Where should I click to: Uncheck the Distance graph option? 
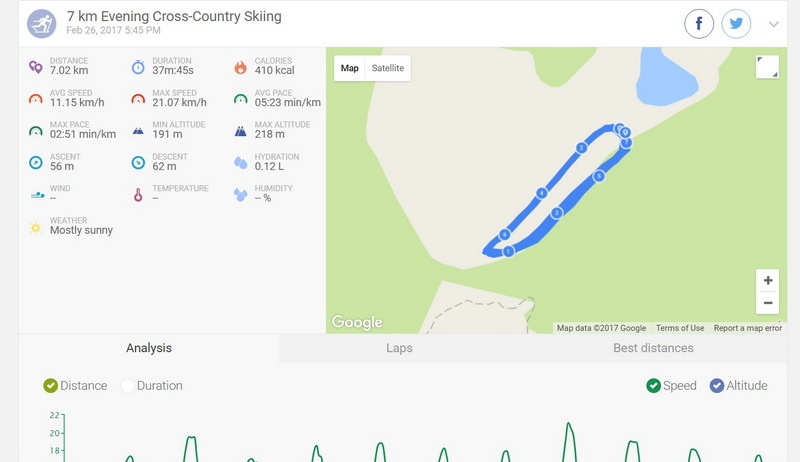tap(51, 386)
